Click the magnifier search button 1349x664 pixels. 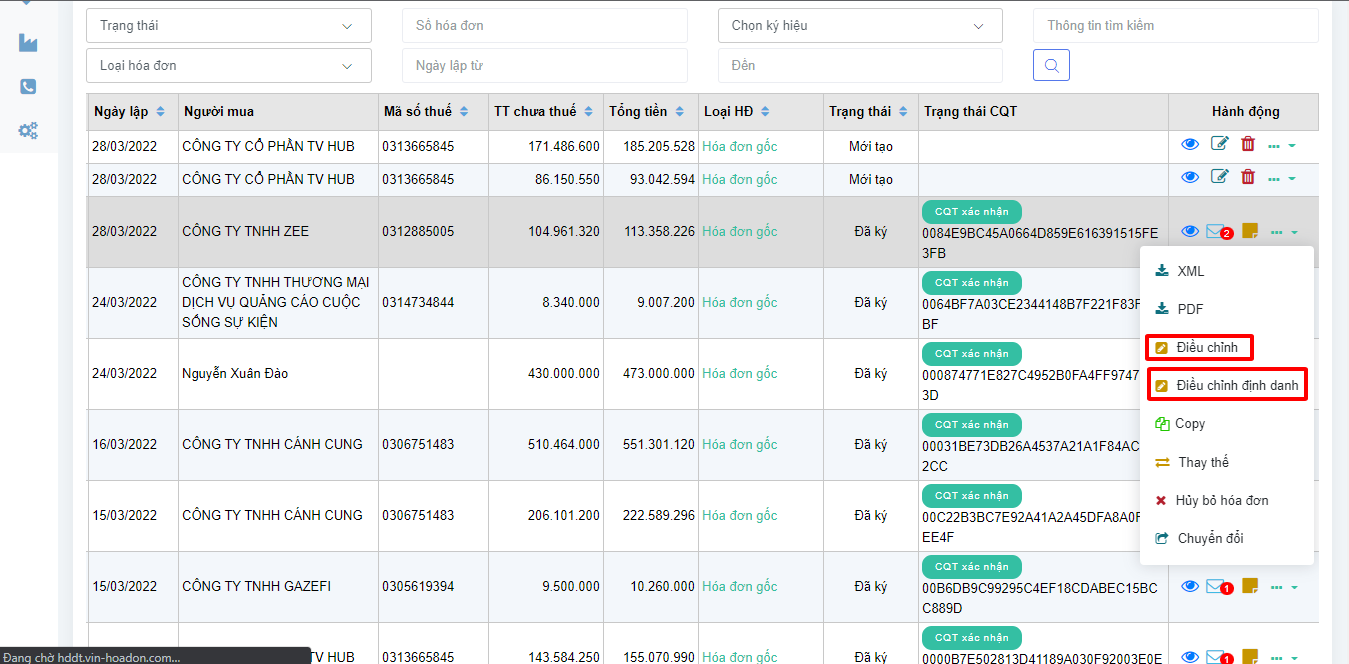1051,65
